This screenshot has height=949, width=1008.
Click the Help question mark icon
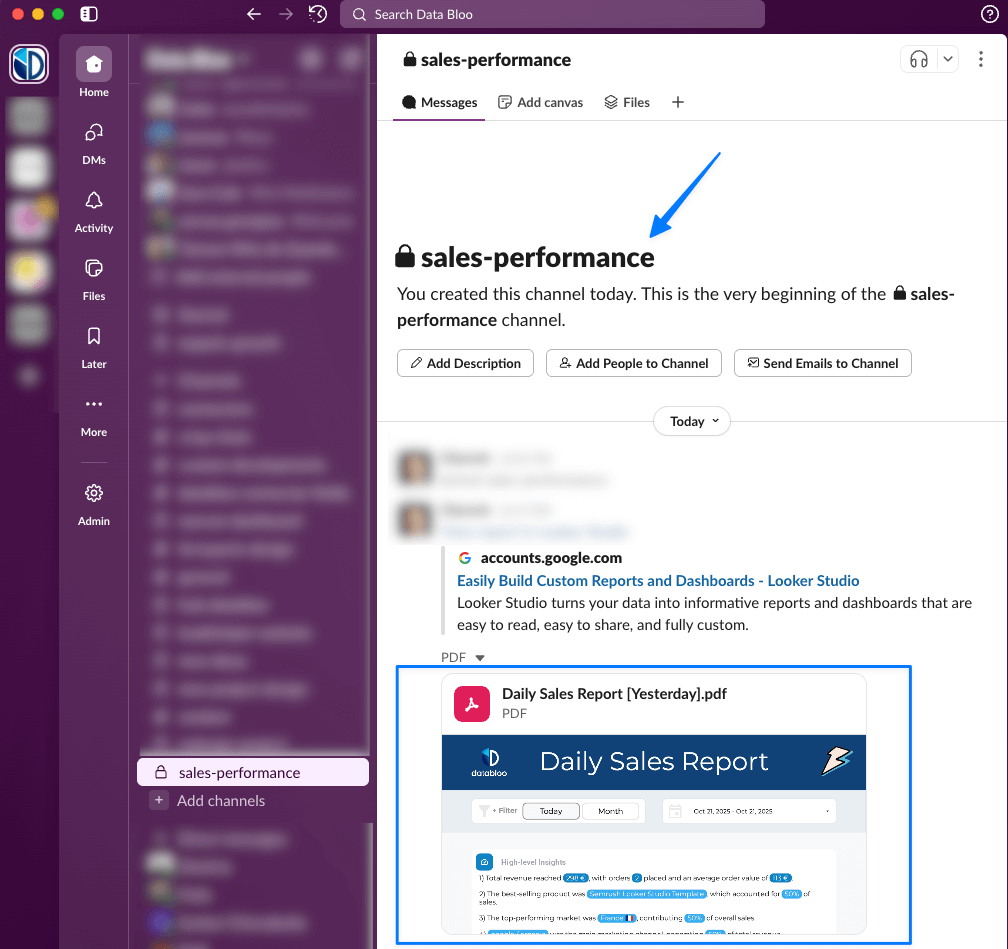[x=989, y=14]
